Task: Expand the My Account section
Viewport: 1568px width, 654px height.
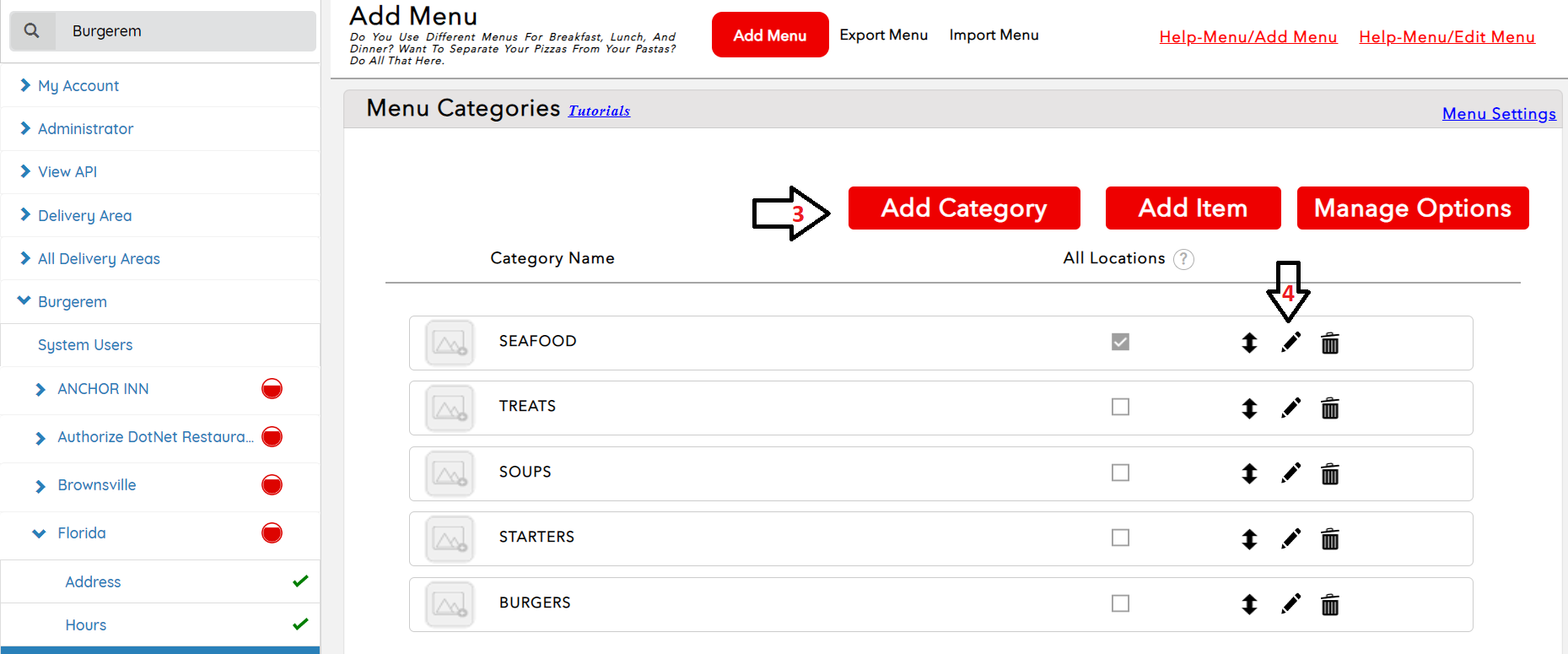Action: pos(78,86)
